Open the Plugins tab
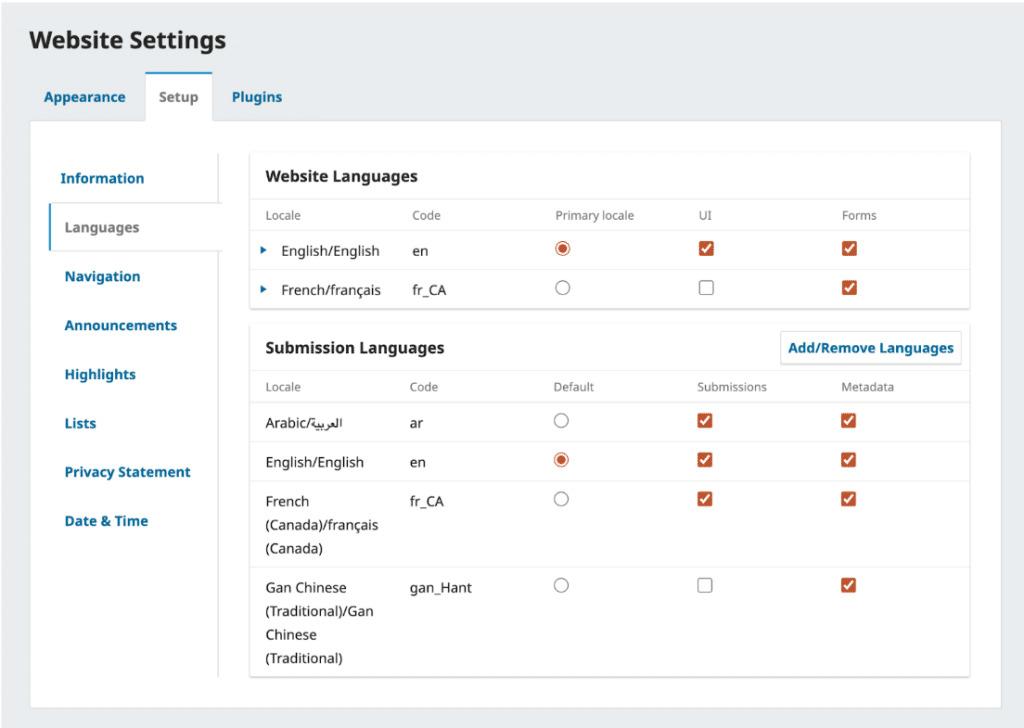Viewport: 1024px width, 728px height. (257, 97)
